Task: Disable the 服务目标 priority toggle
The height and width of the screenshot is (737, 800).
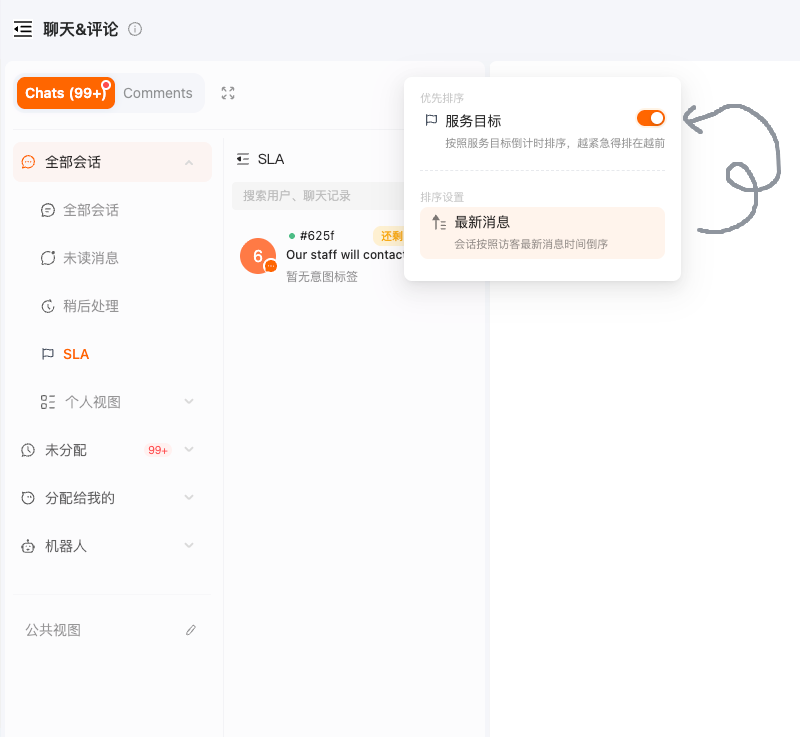Action: [651, 118]
